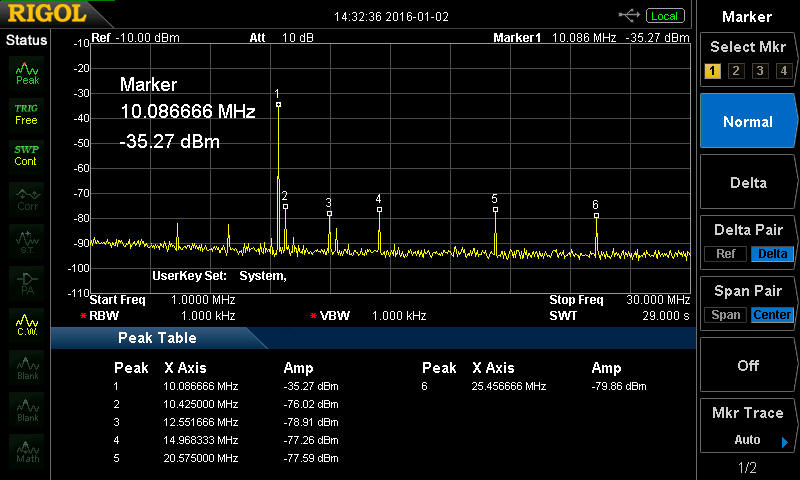Click the TRIG Free trigger status icon

pos(26,113)
